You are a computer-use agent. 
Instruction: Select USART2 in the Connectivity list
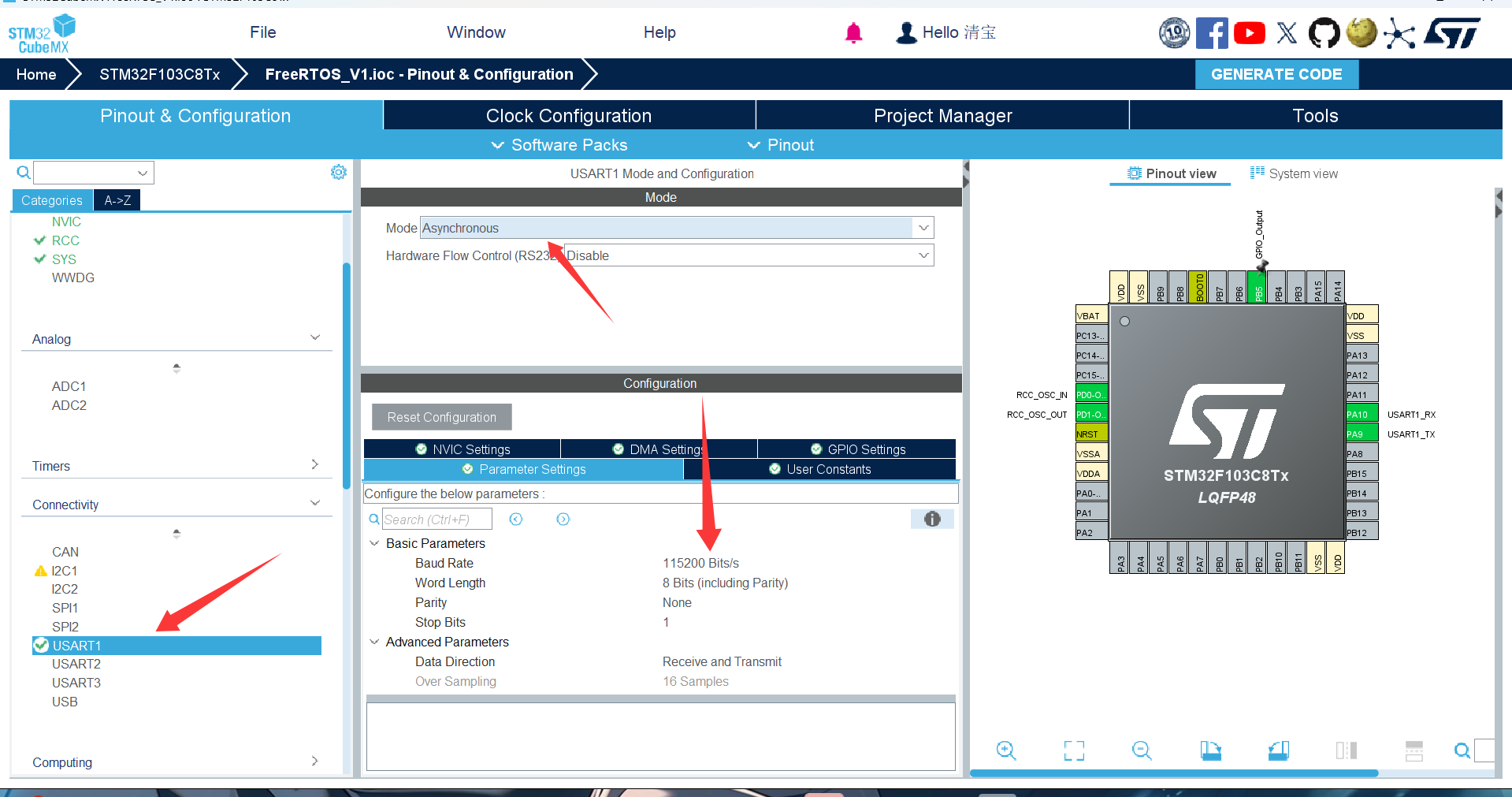76,664
